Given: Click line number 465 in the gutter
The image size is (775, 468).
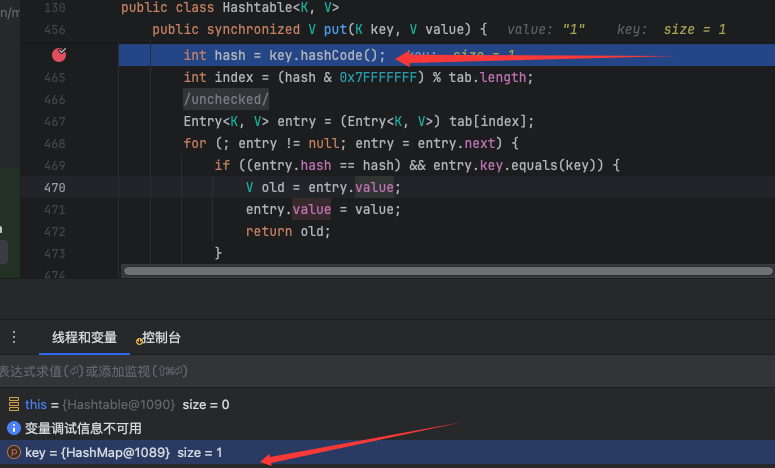Looking at the screenshot, I should (x=55, y=78).
